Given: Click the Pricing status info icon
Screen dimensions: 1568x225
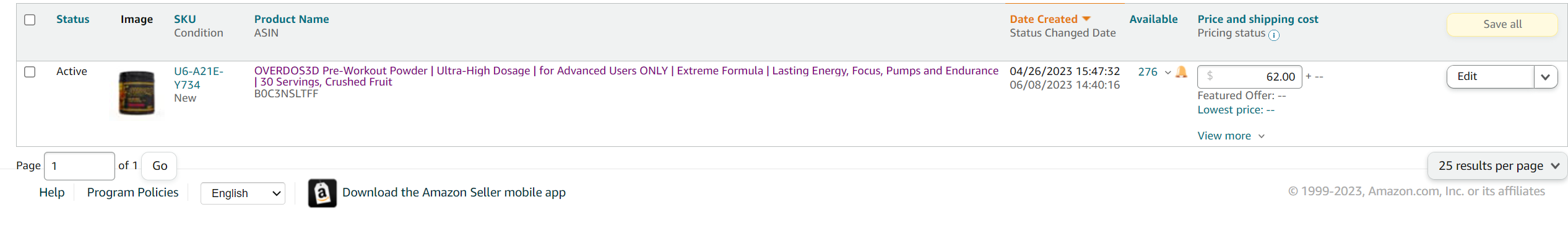Looking at the screenshot, I should click(1274, 35).
